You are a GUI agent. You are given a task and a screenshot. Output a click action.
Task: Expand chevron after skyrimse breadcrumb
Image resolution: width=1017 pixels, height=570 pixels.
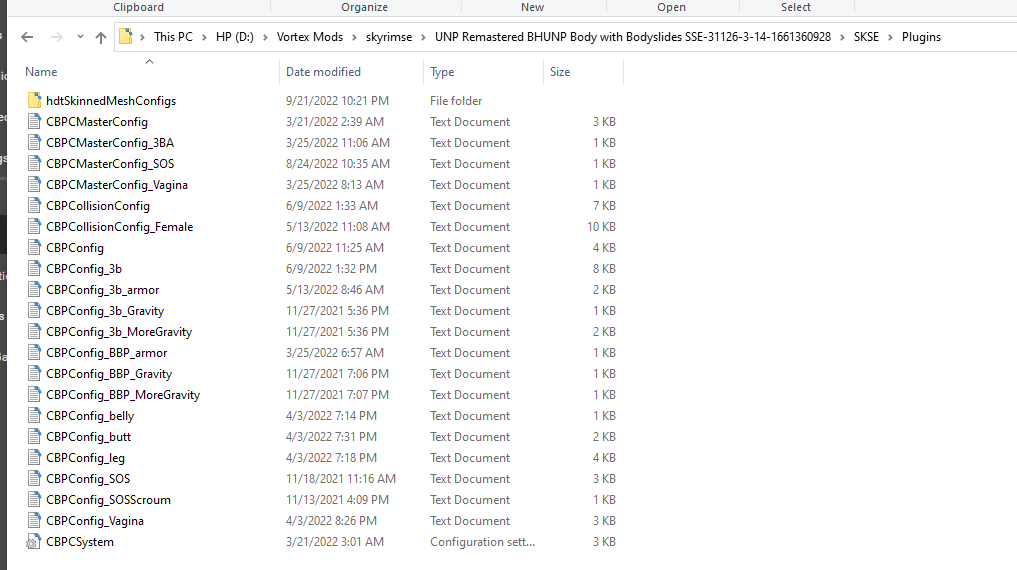424,37
